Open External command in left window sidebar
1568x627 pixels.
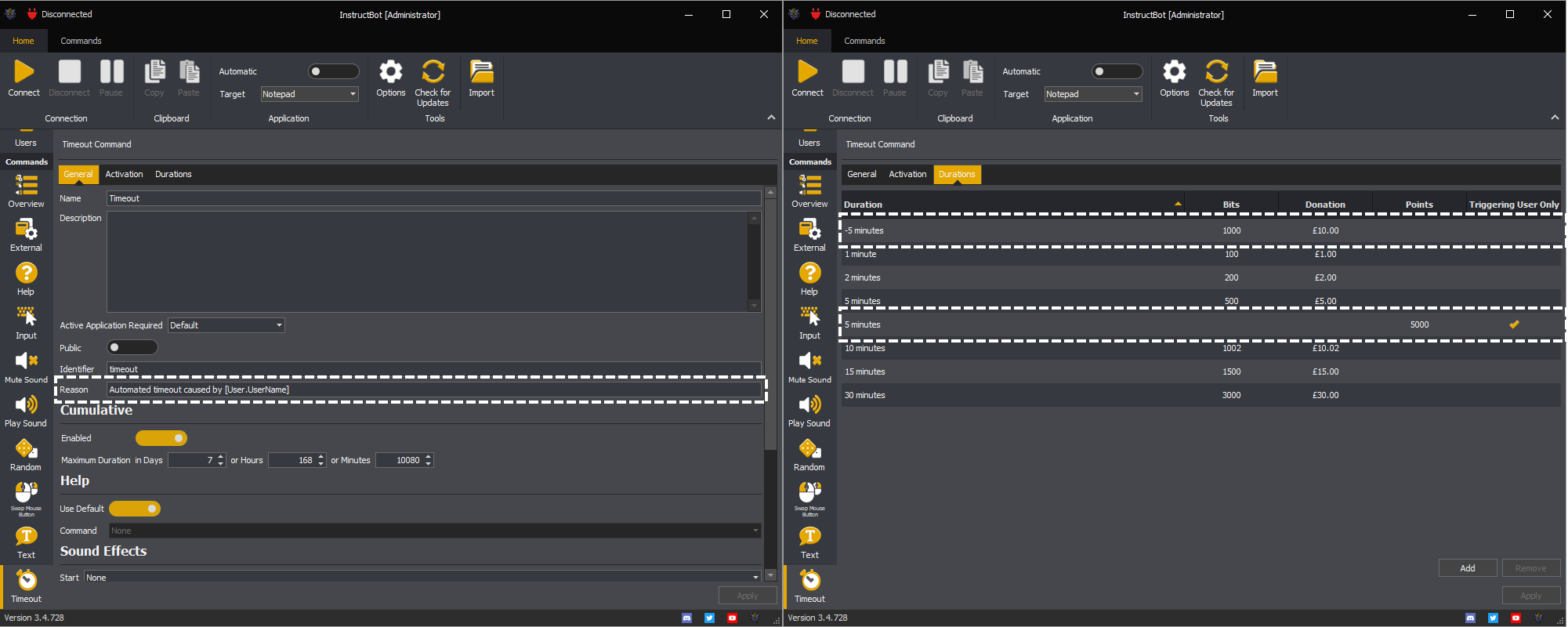[26, 235]
